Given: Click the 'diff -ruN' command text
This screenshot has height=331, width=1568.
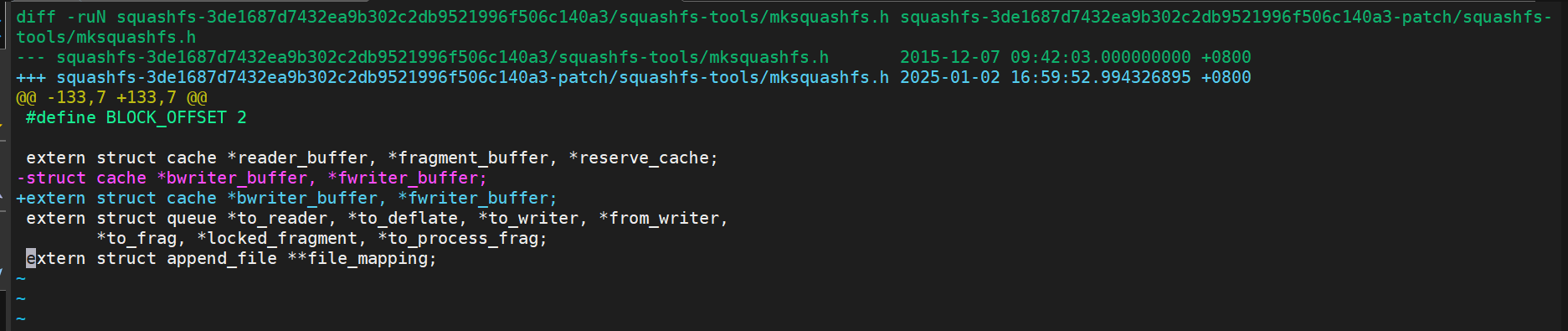Looking at the screenshot, I should [x=61, y=17].
